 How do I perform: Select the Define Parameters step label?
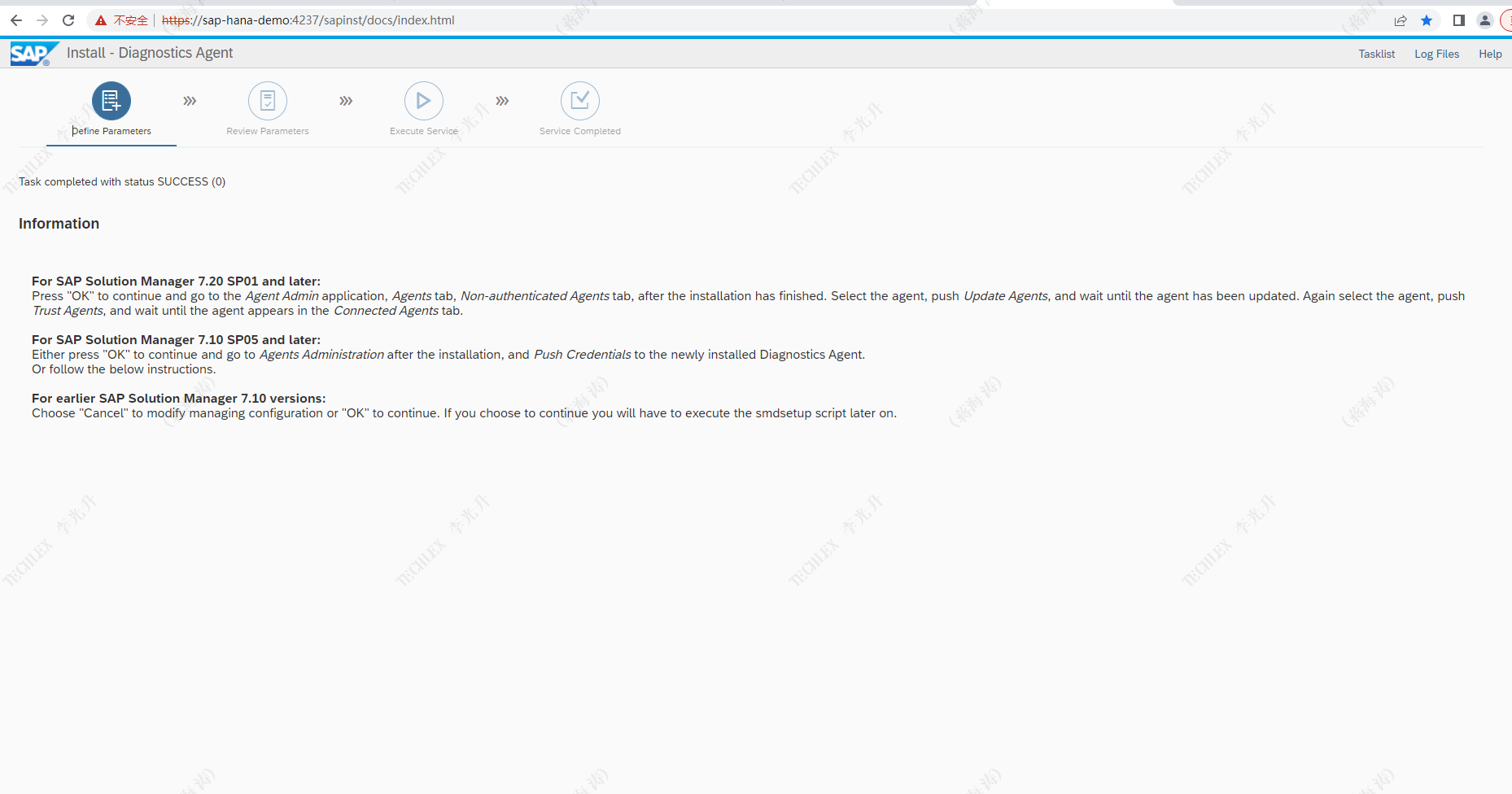[111, 131]
